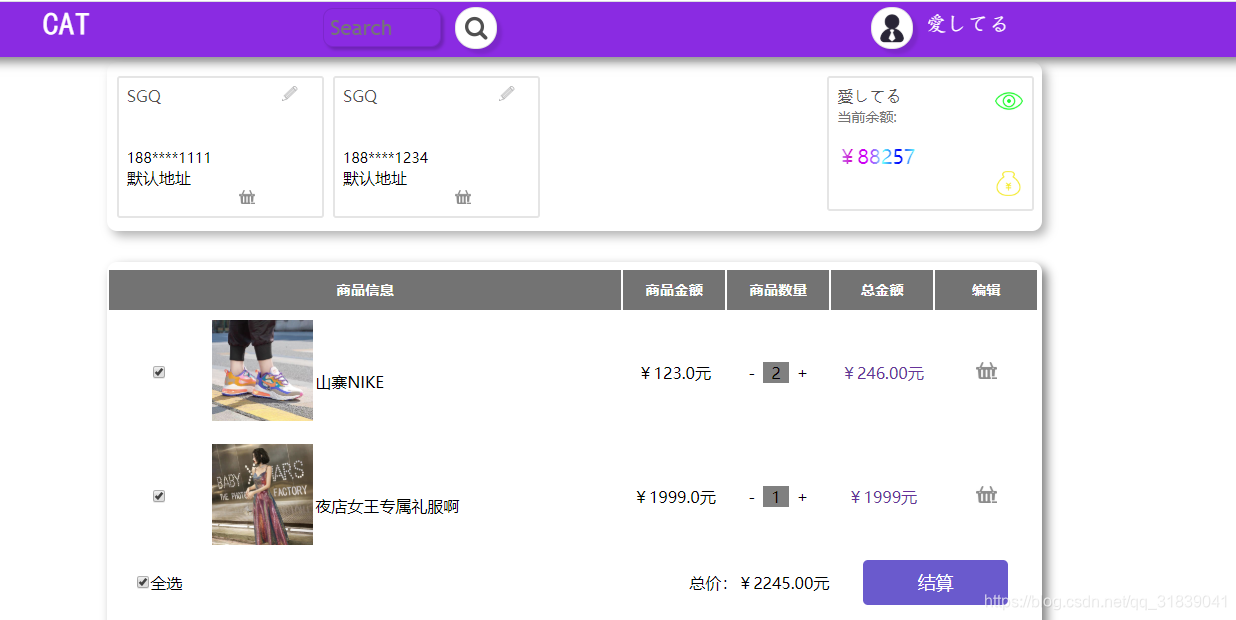Screen dimensions: 1236x620
Task: Click the yellow money bag recharge icon
Action: 1008,183
